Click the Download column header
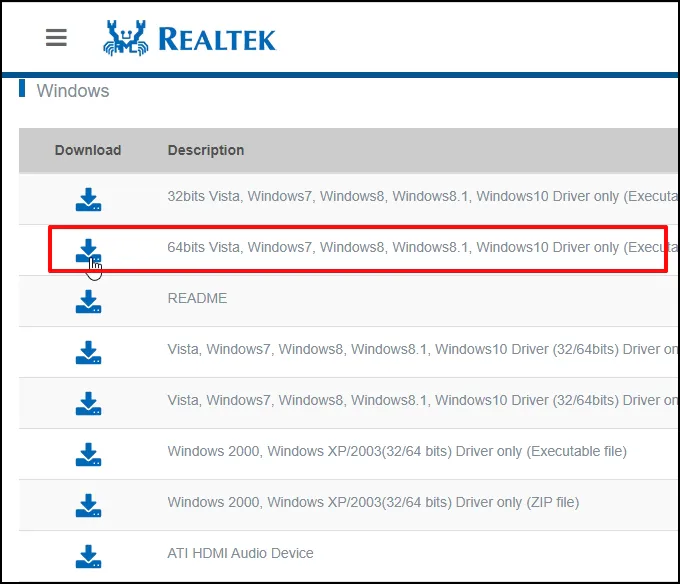 [x=88, y=150]
